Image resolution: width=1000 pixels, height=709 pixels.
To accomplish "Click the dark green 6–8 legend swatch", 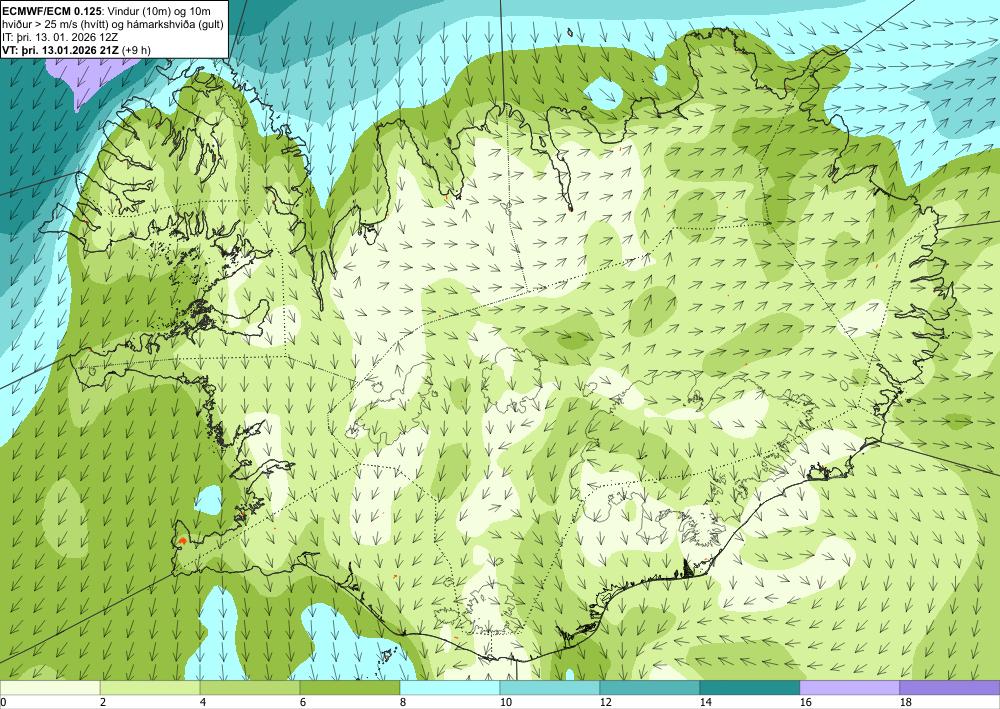I will point(350,688).
